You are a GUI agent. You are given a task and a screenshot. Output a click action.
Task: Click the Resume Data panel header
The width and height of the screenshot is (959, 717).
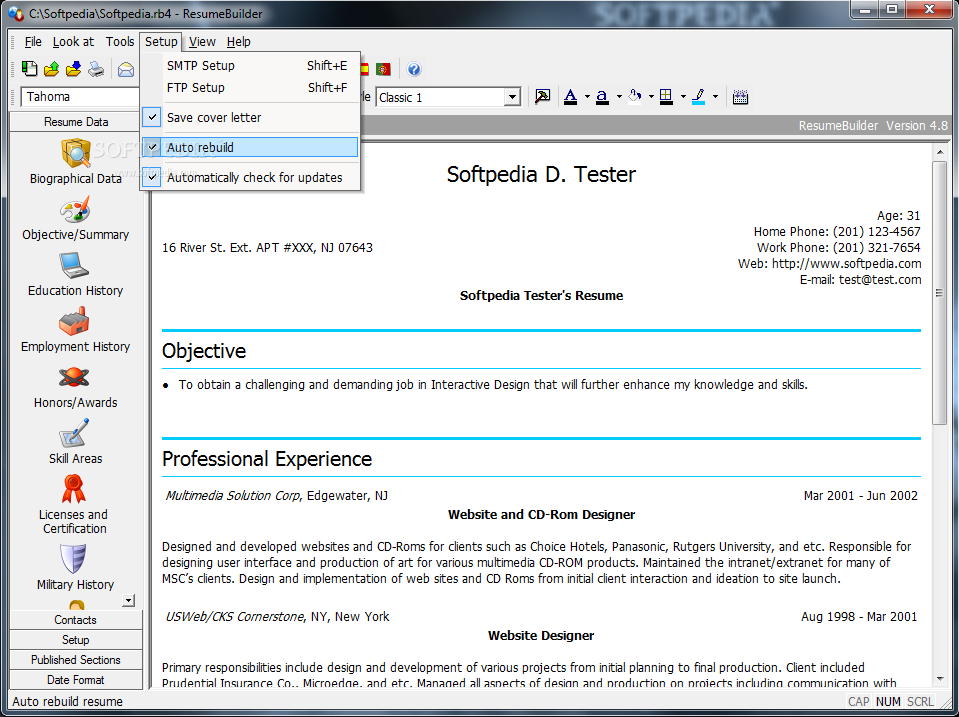point(76,122)
